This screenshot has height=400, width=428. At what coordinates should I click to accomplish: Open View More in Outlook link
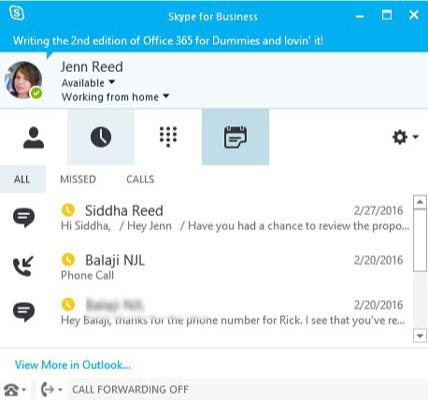(x=73, y=365)
